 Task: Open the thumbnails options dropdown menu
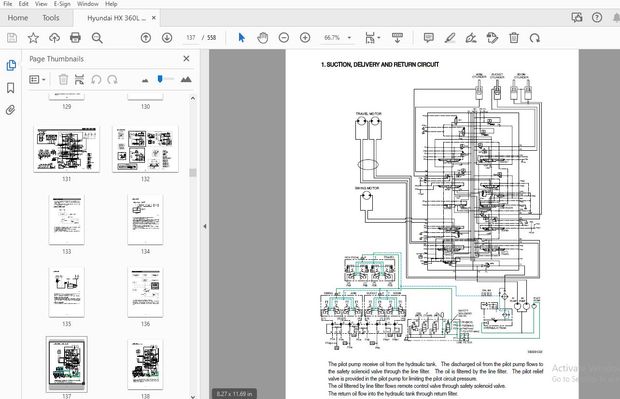click(x=37, y=79)
